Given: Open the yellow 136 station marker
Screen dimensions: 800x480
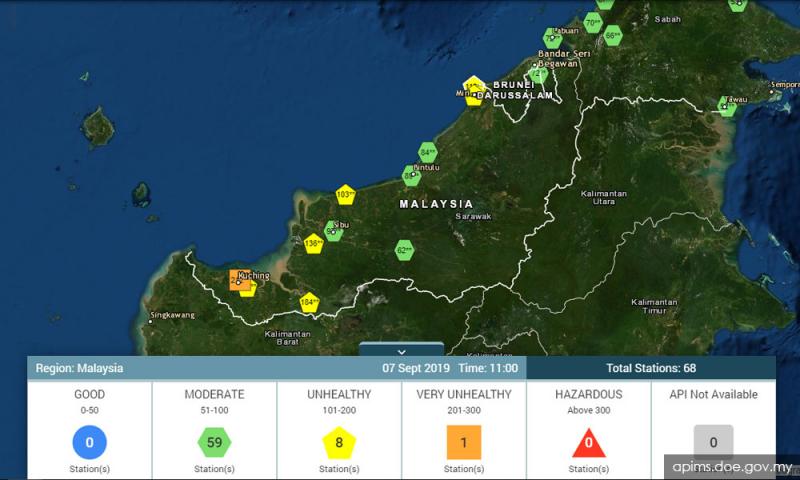Looking at the screenshot, I should coord(313,243).
